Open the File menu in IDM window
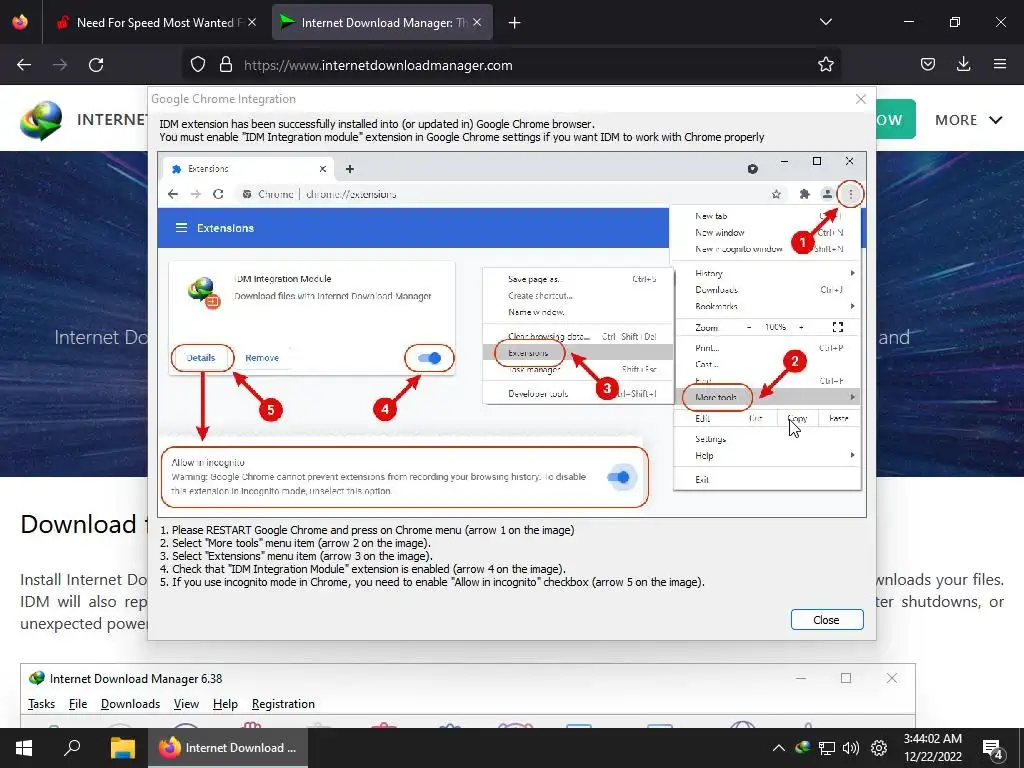This screenshot has width=1024, height=768. click(x=78, y=704)
